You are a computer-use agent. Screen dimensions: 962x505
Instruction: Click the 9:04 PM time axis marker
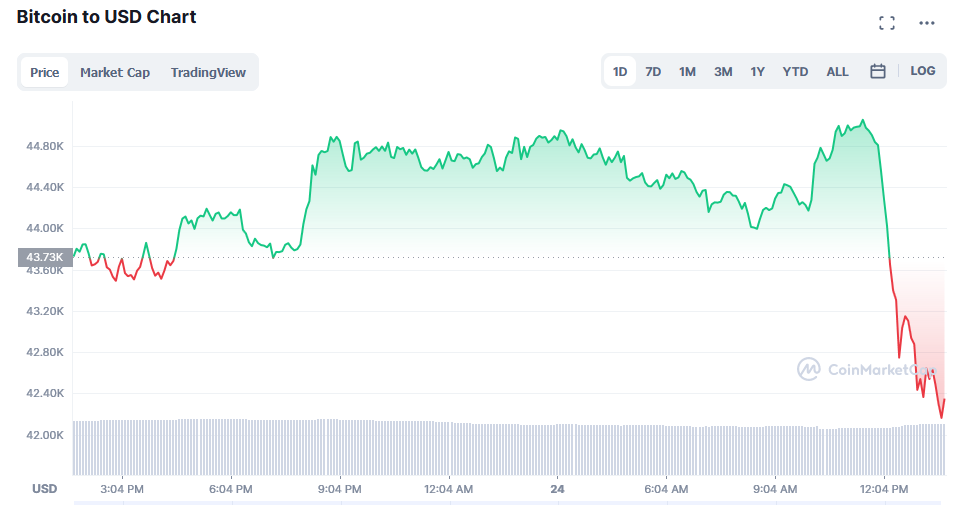click(x=340, y=489)
